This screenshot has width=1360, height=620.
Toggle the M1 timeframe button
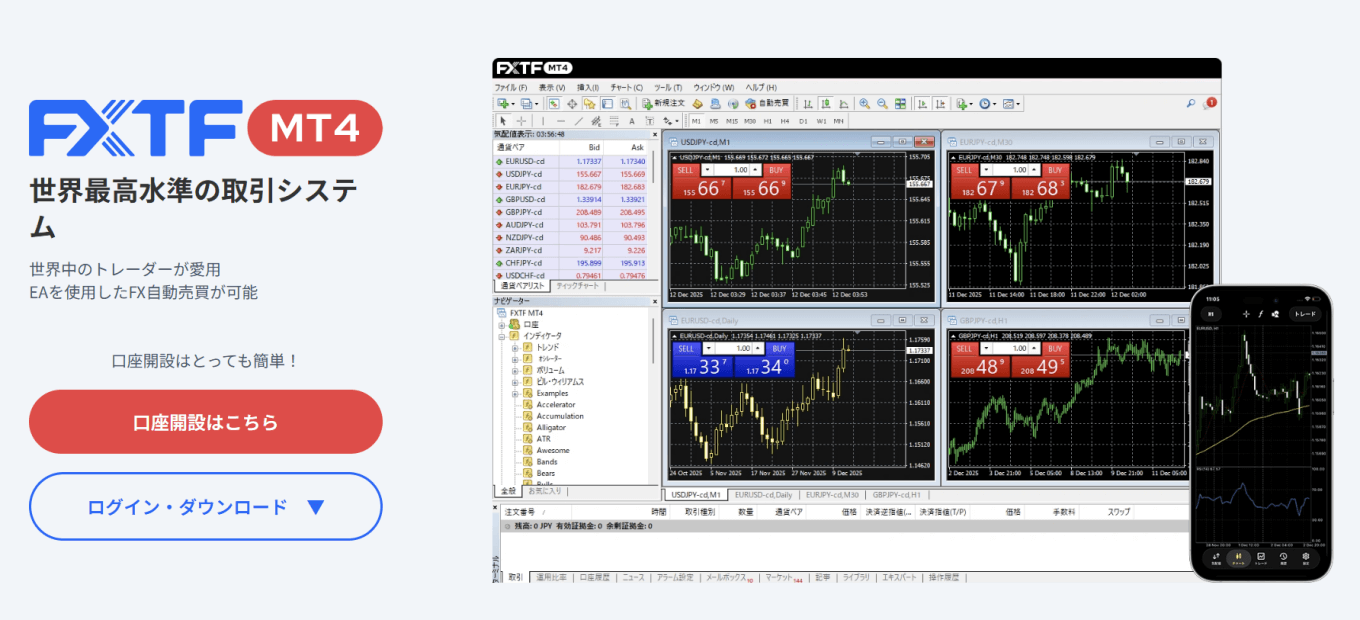tap(697, 121)
